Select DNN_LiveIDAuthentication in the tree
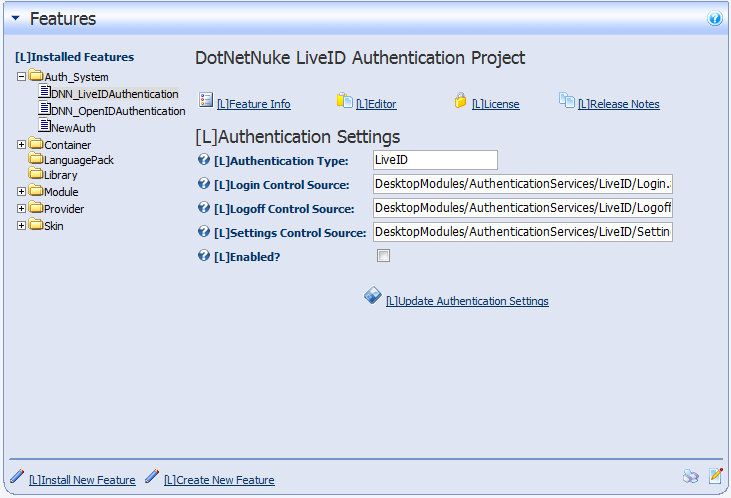Image resolution: width=731 pixels, height=498 pixels. [115, 94]
